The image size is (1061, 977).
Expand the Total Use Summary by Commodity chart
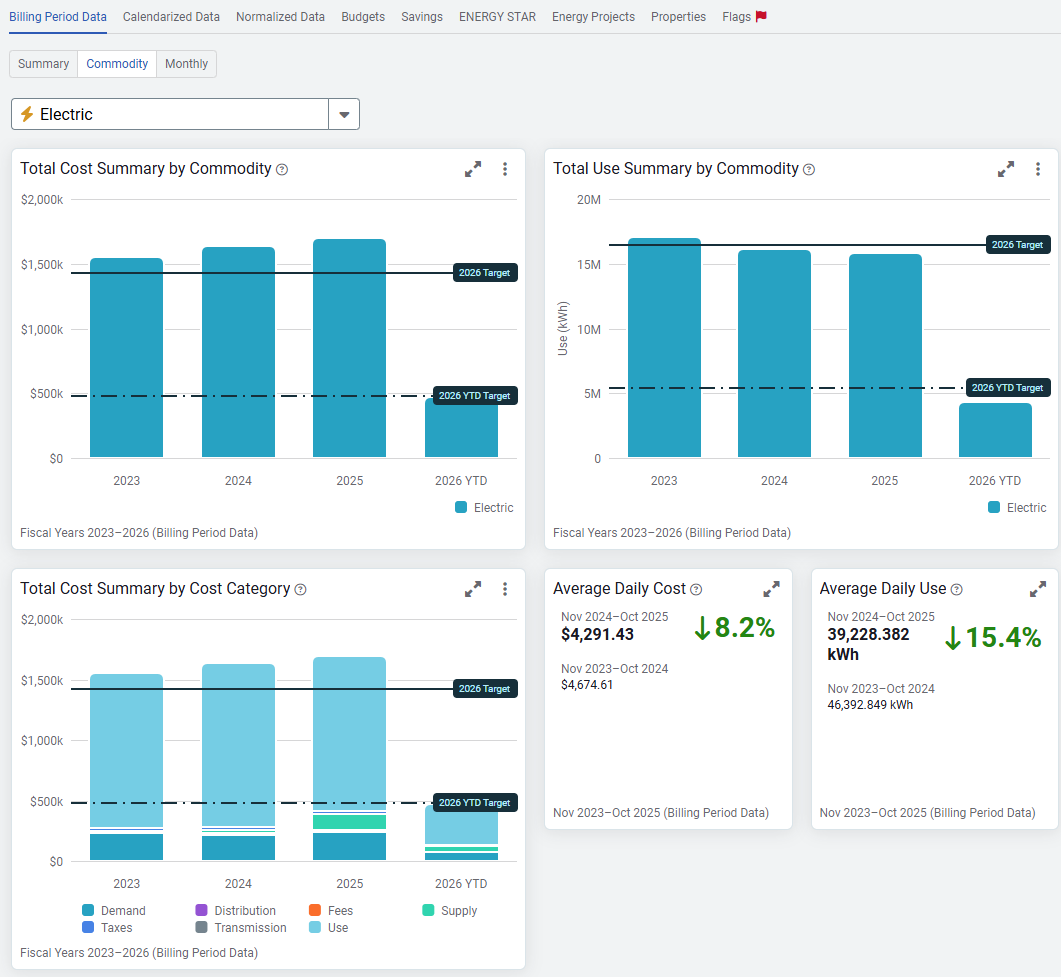(1006, 169)
